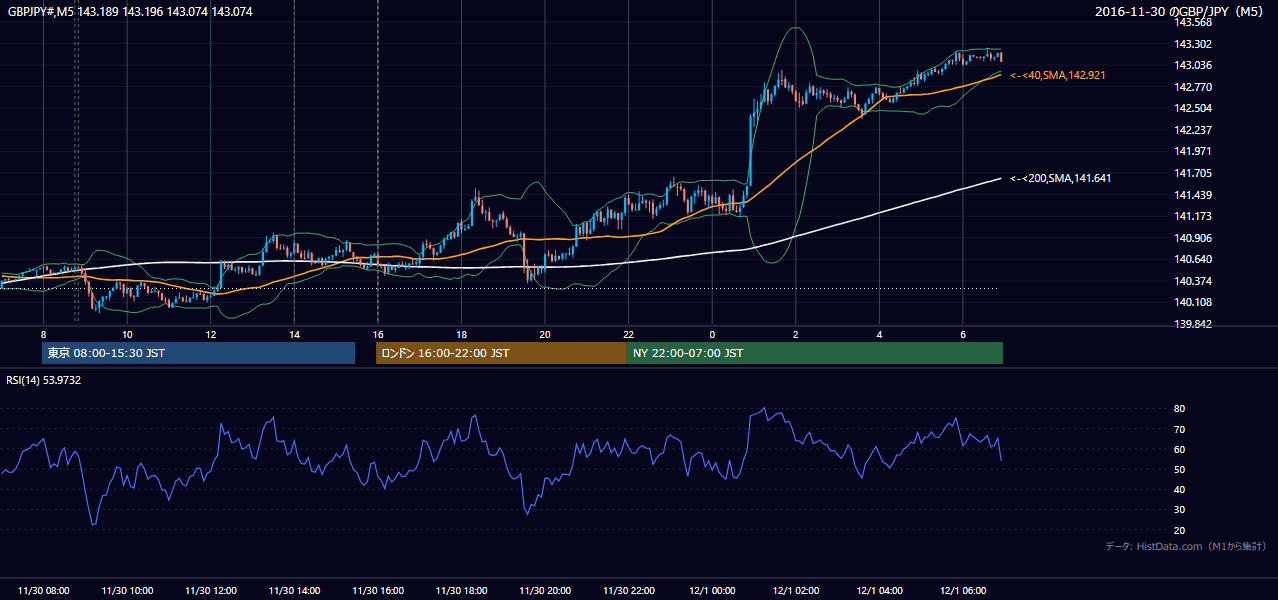Select the Tokyo 08:00-15:30 JST session bar
Viewport: 1278px width, 600px height.
point(198,353)
